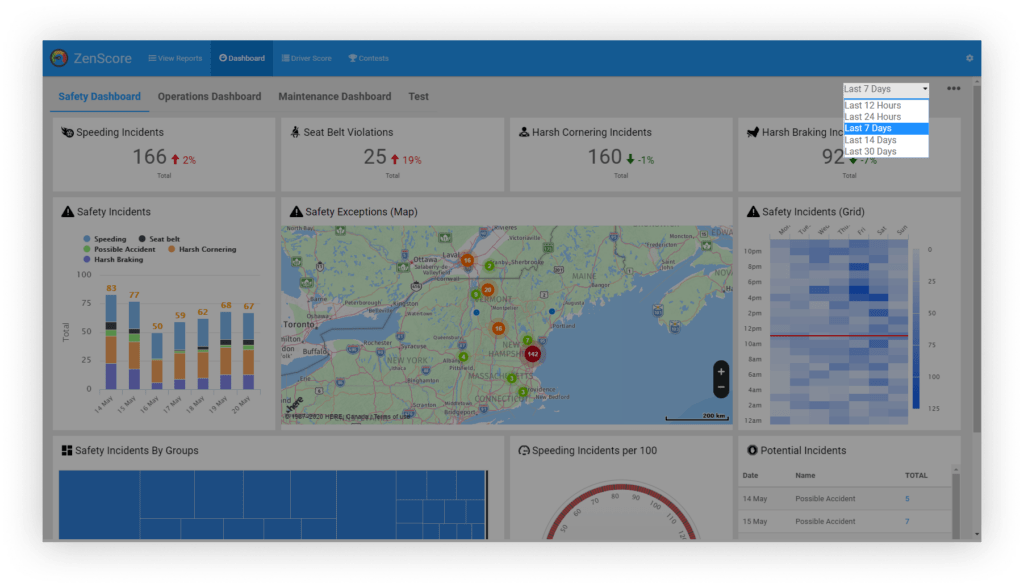Open the 15 May total link 7

(907, 522)
